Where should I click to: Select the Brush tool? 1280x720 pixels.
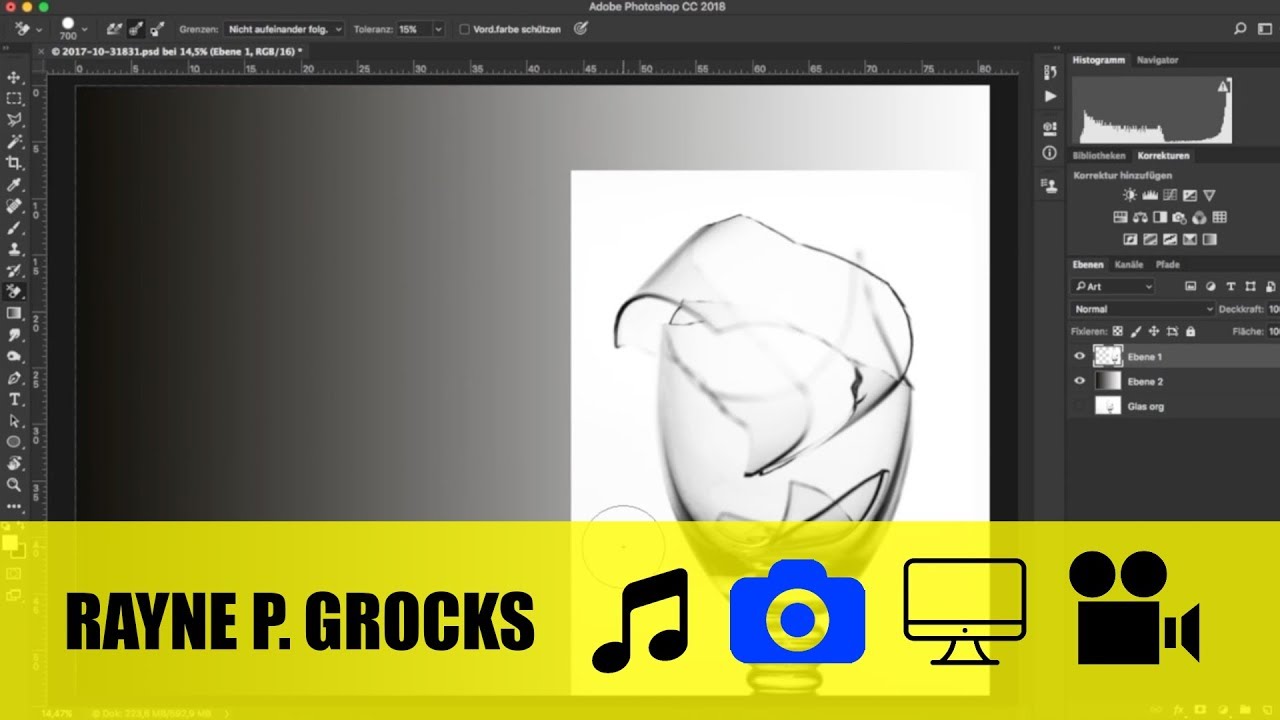[x=14, y=228]
